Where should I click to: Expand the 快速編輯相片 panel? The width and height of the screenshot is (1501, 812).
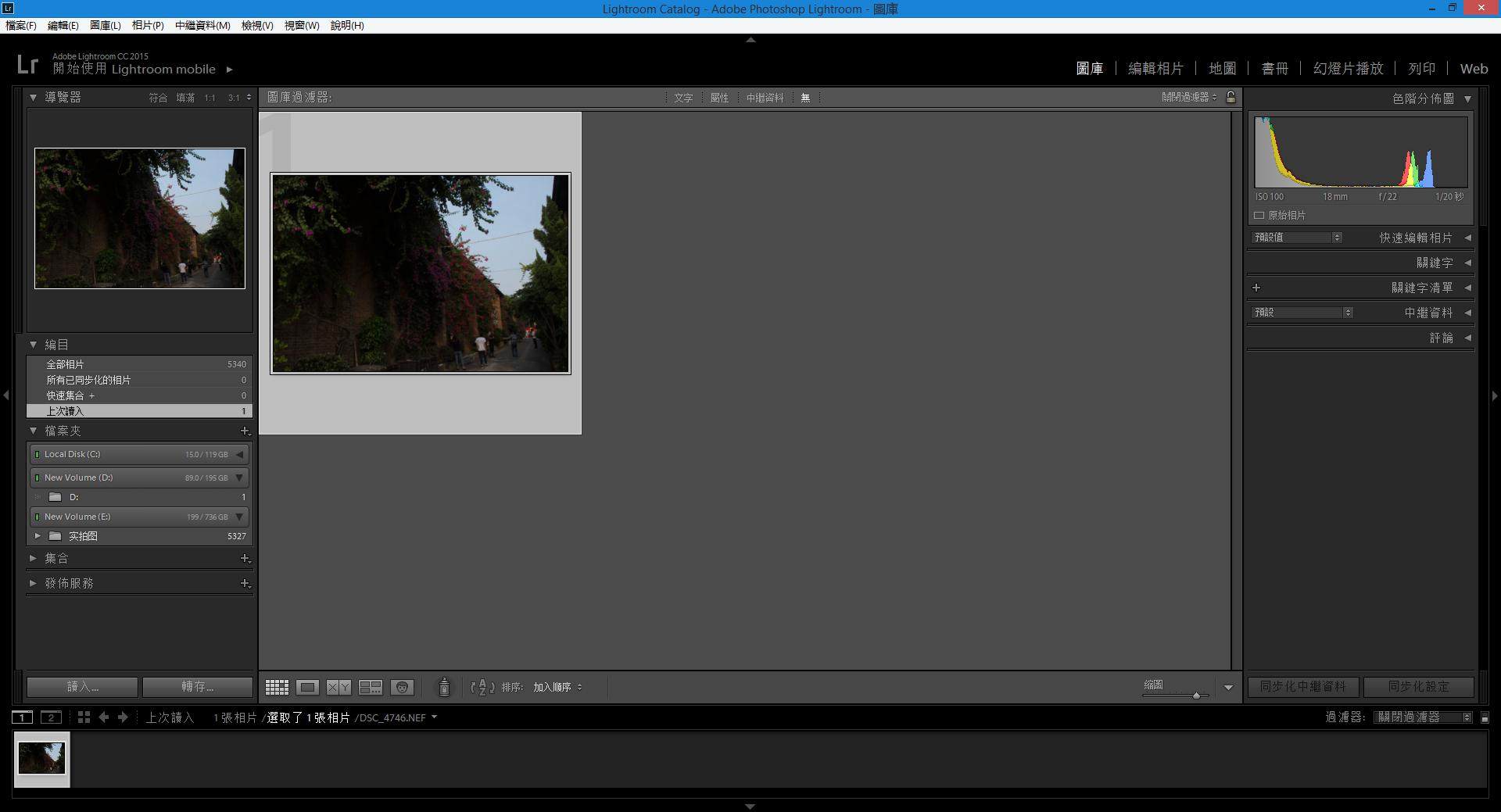pyautogui.click(x=1467, y=238)
